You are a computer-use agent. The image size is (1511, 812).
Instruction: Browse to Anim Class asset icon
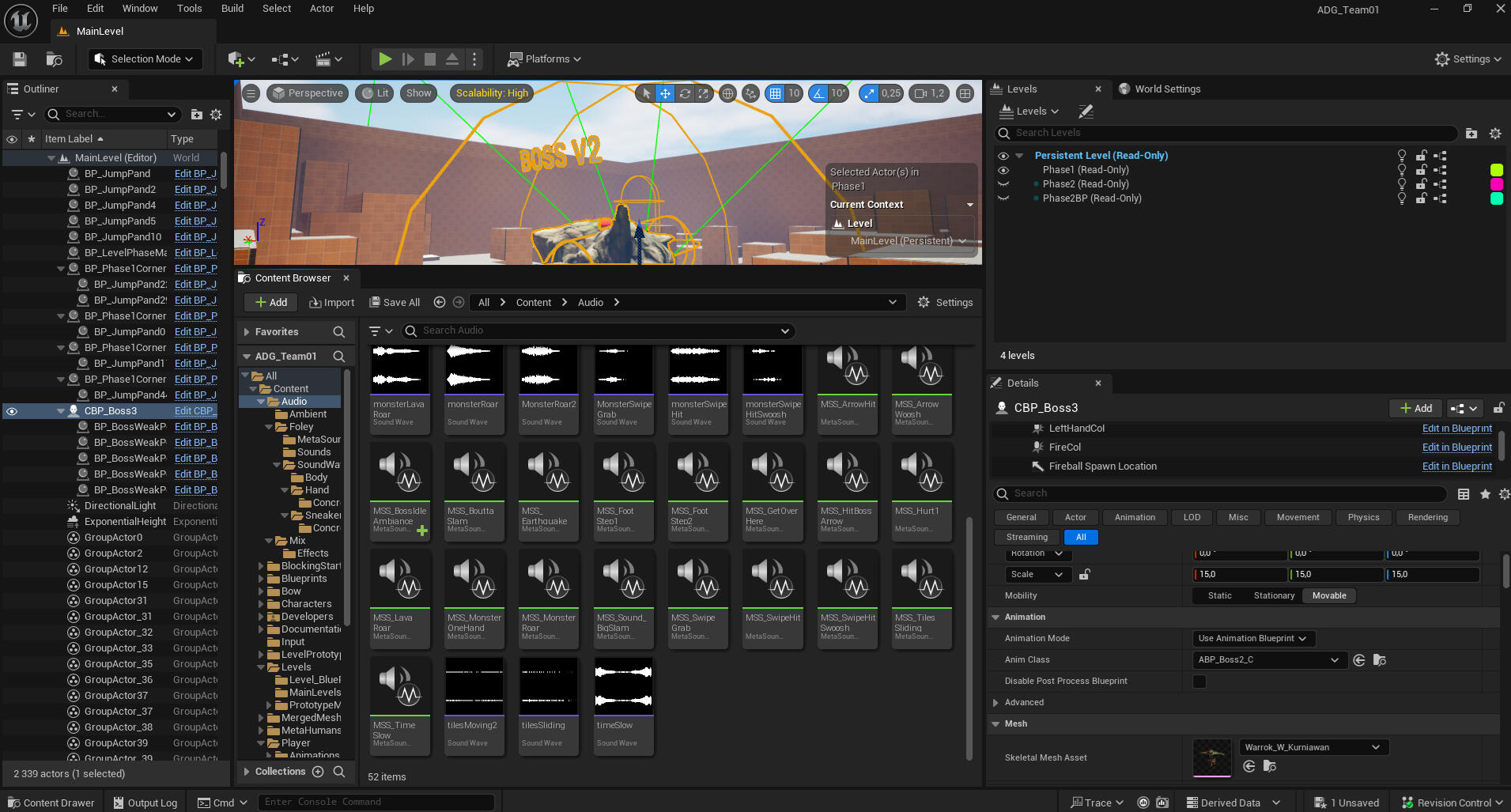pyautogui.click(x=1380, y=660)
